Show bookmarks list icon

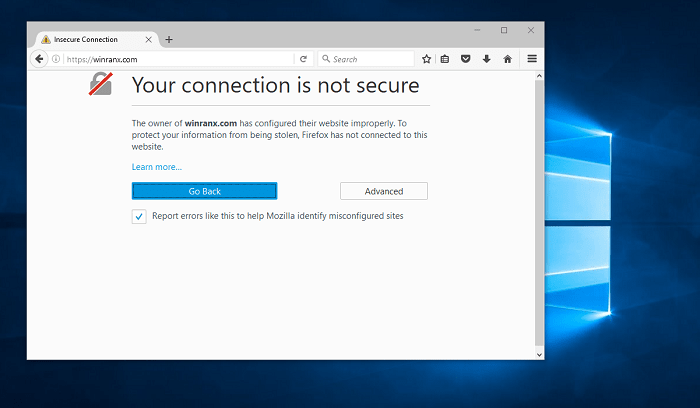click(x=445, y=59)
